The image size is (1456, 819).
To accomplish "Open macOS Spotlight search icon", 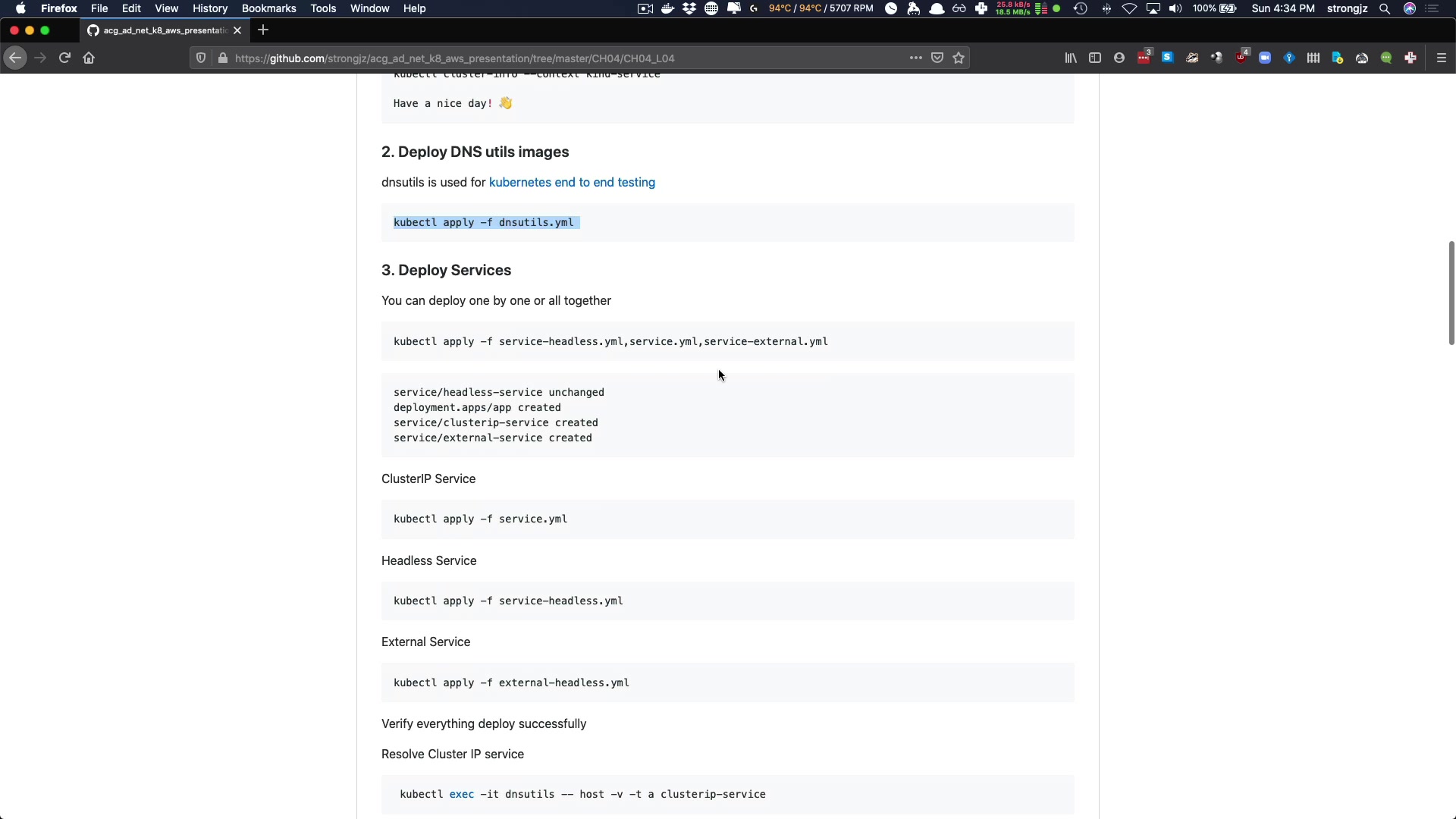I will click(x=1385, y=8).
